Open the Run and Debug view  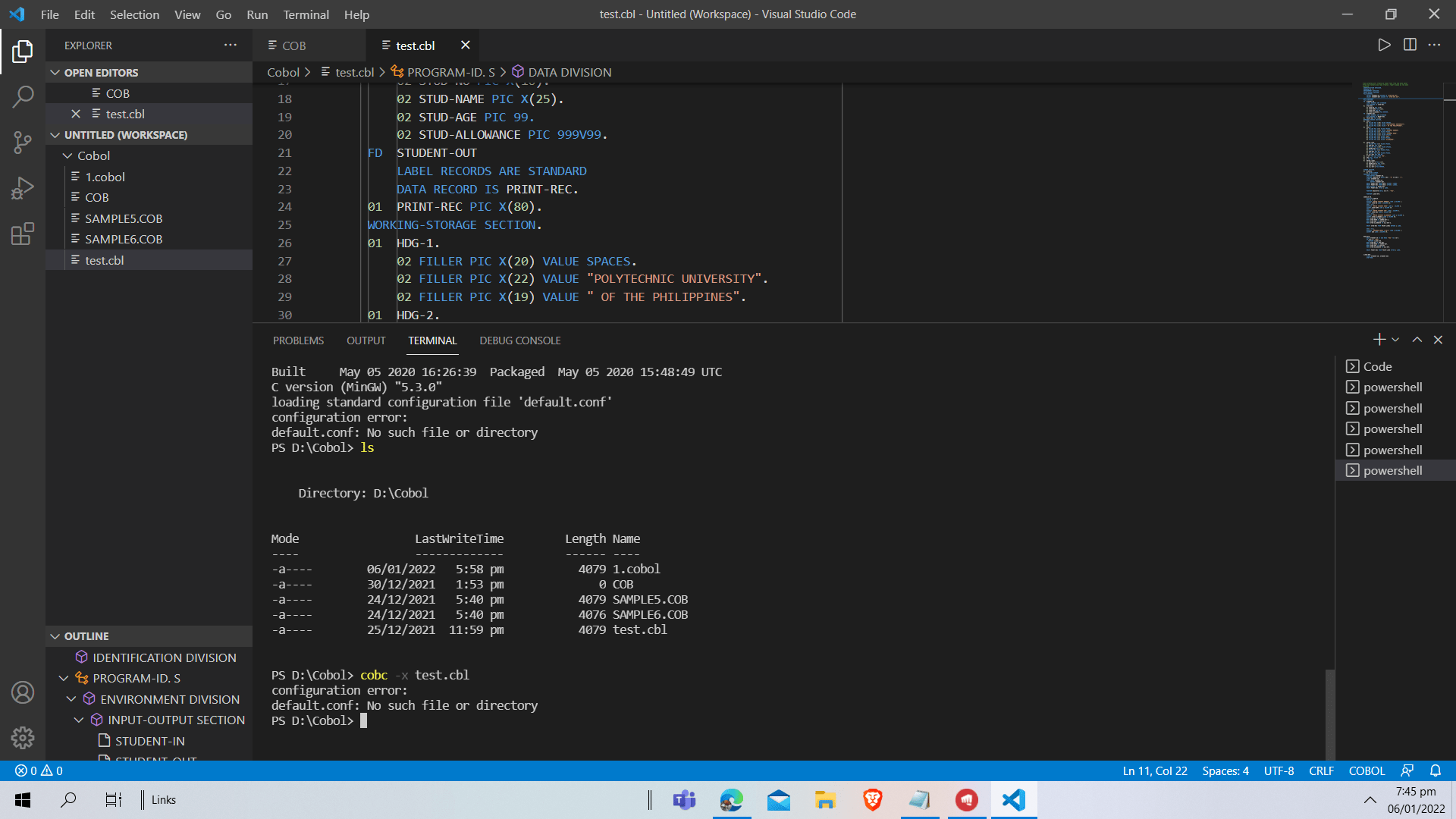(23, 188)
